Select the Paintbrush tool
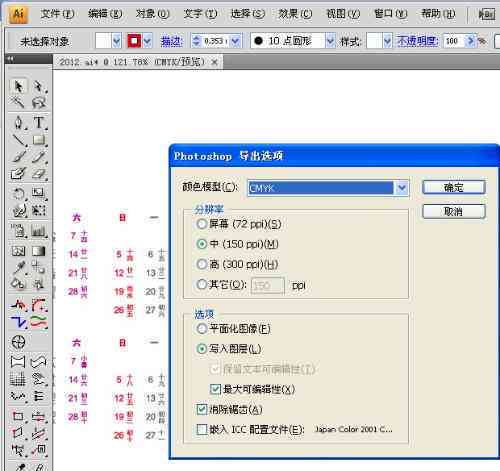Screen dimensions: 500x471 click(x=18, y=157)
